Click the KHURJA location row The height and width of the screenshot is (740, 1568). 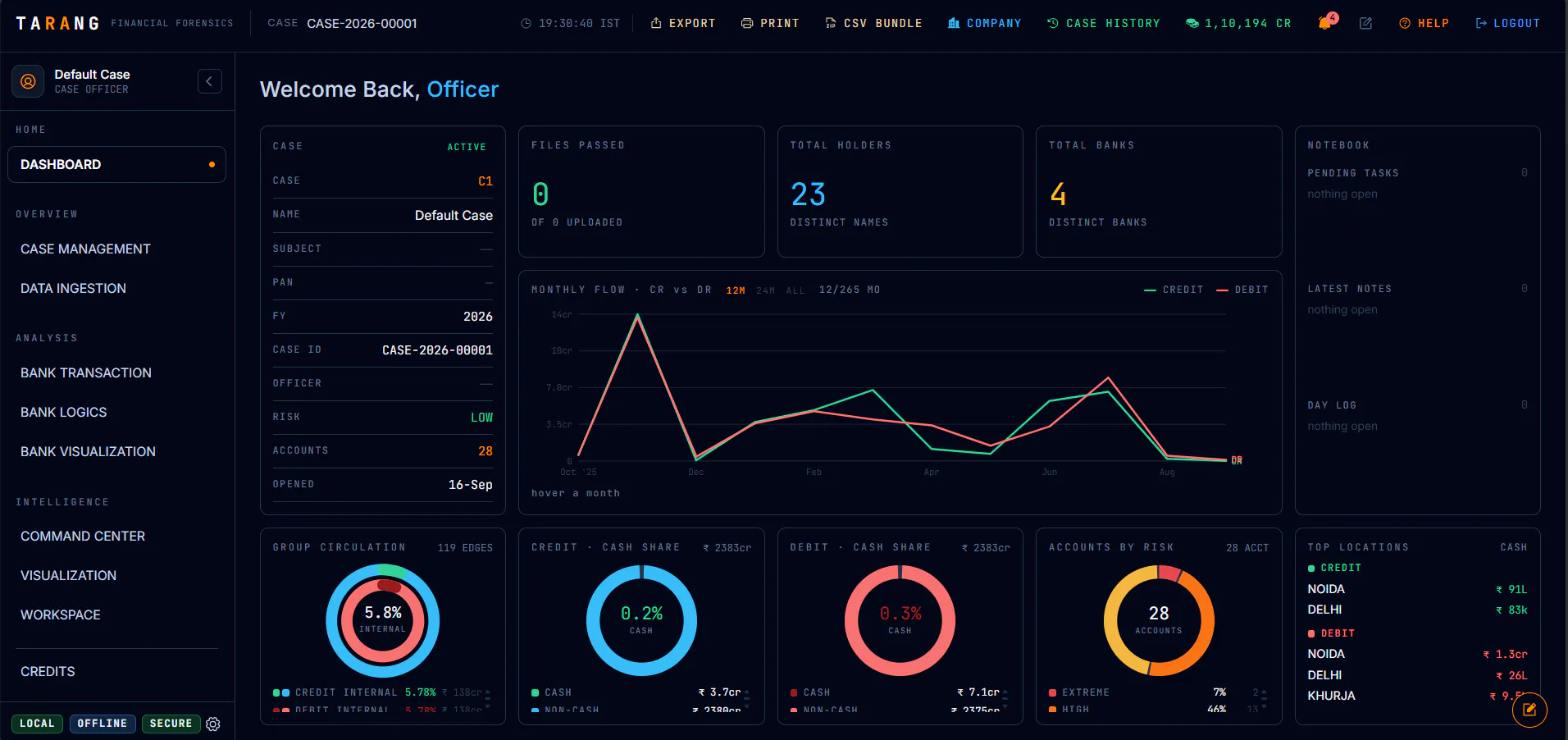coord(1417,696)
